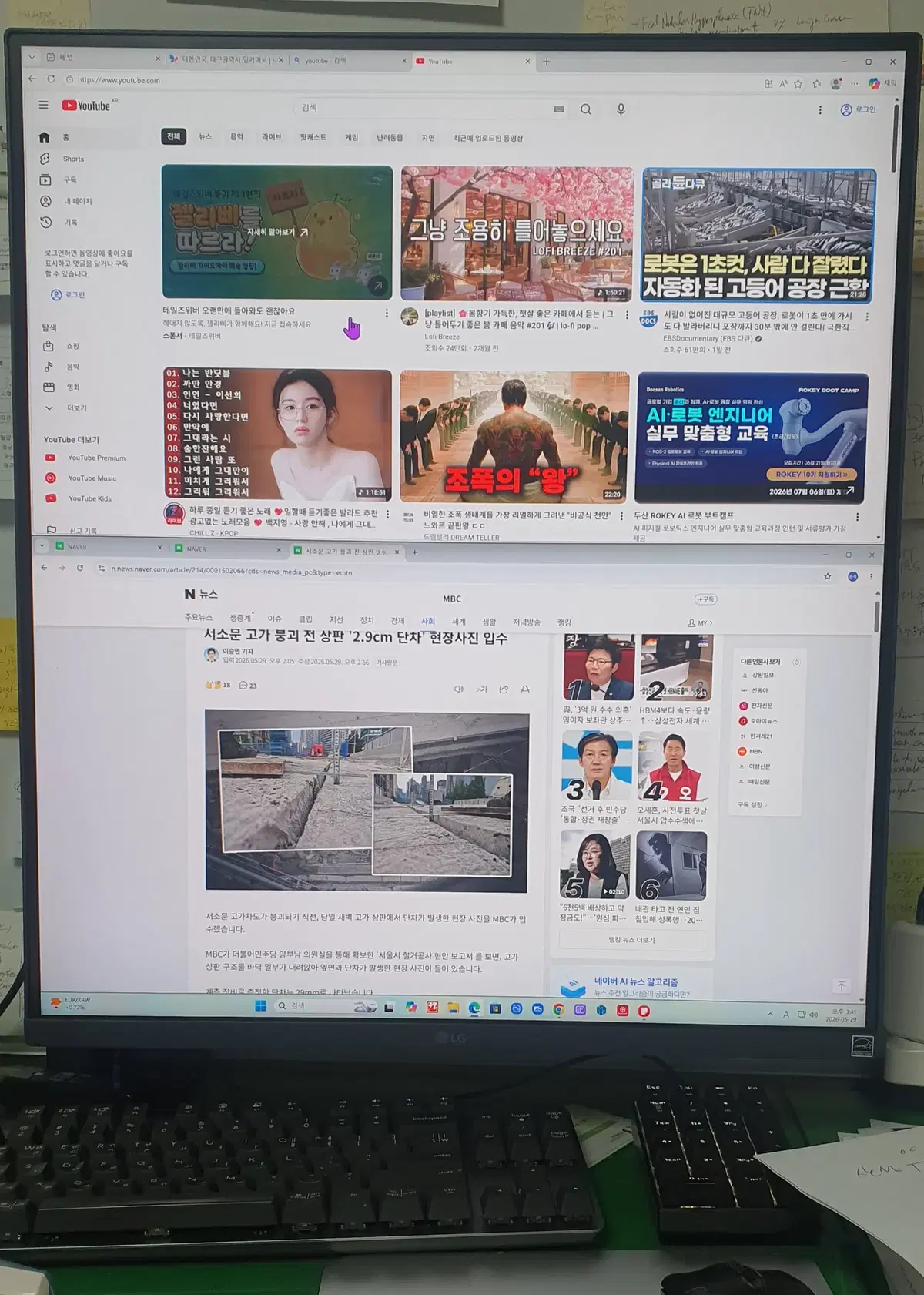Screen dimensions: 924x1295
Task: Bookmark the Naver article with Chrome star
Action: point(828,575)
